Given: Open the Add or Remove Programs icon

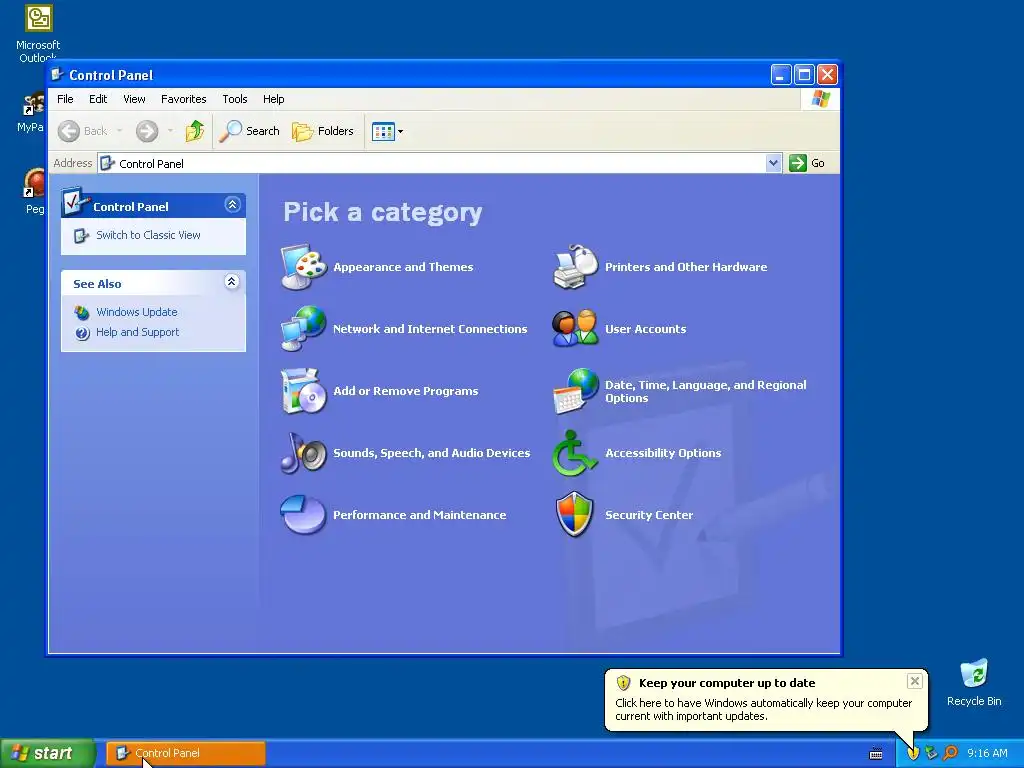Looking at the screenshot, I should (304, 391).
